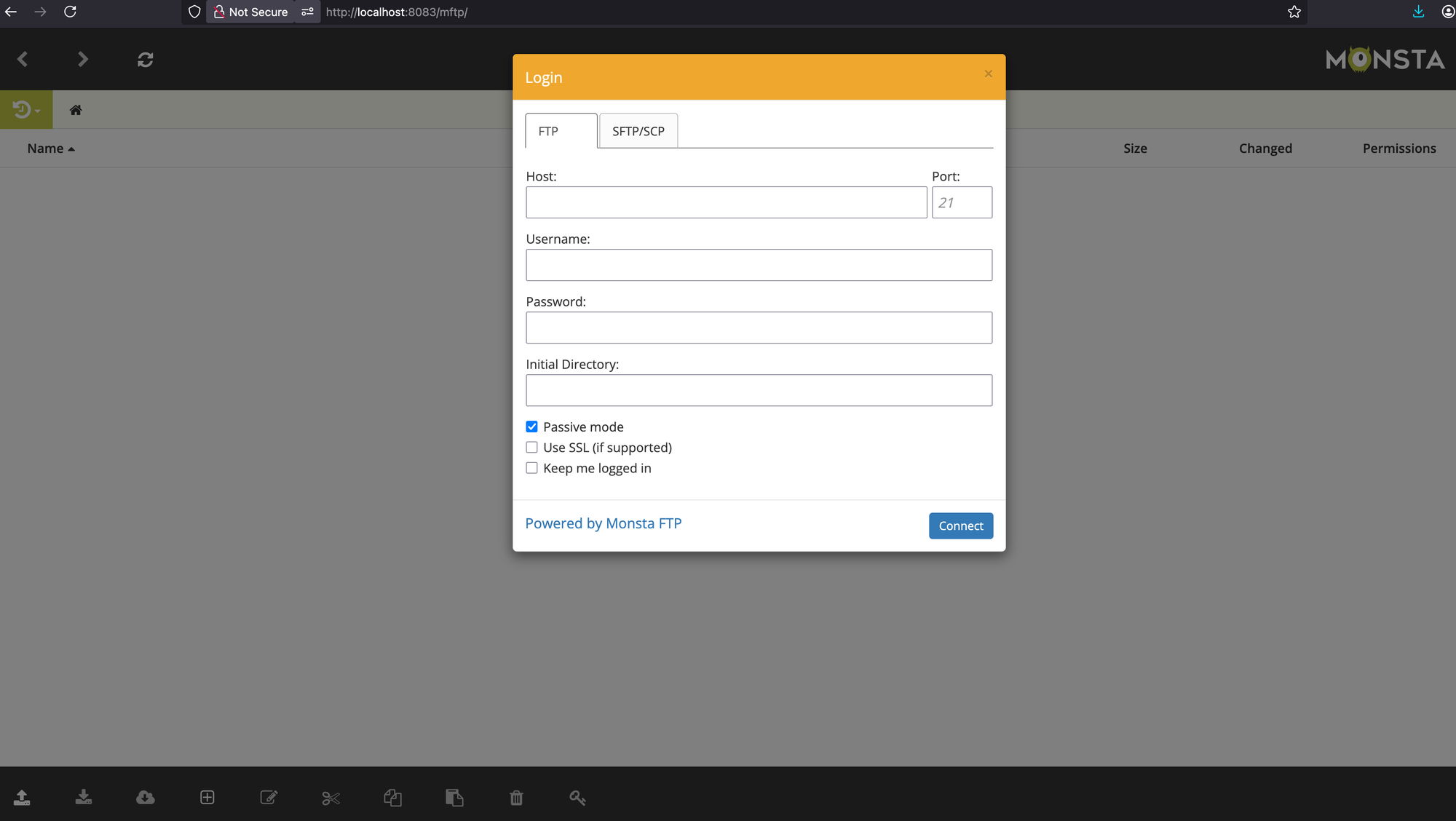Check Keep me logged in
1456x821 pixels.
[532, 468]
